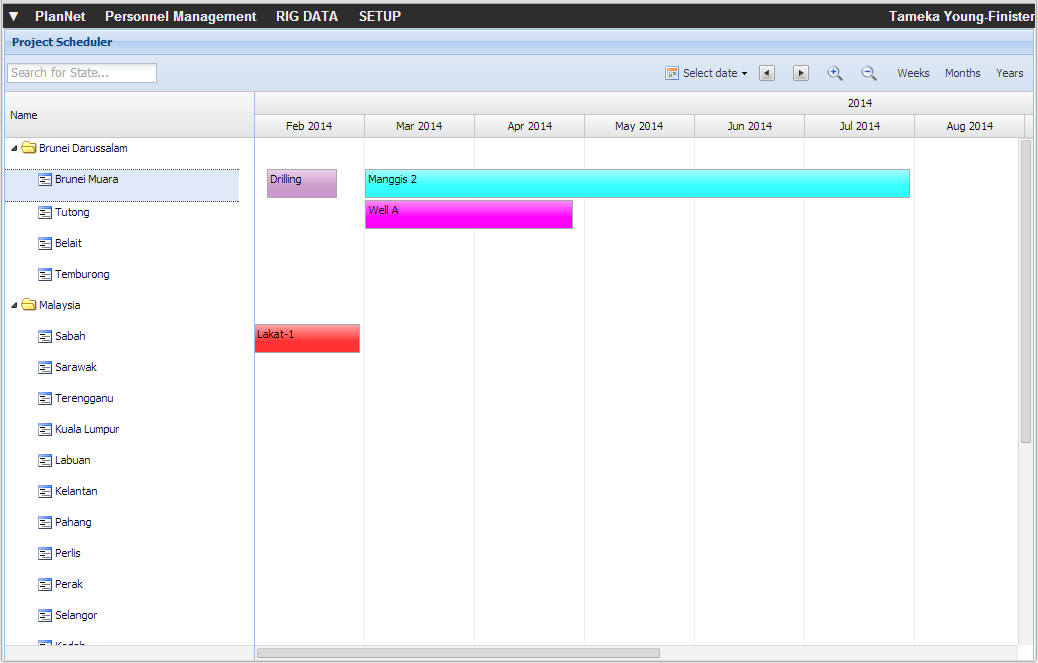Click the zoom out magnifier icon
Screen dimensions: 1038x663
(869, 73)
